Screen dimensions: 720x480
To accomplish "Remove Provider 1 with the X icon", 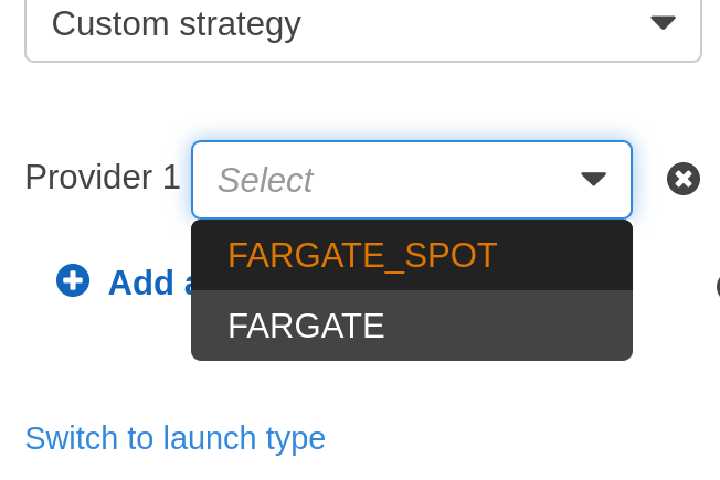I will (683, 179).
